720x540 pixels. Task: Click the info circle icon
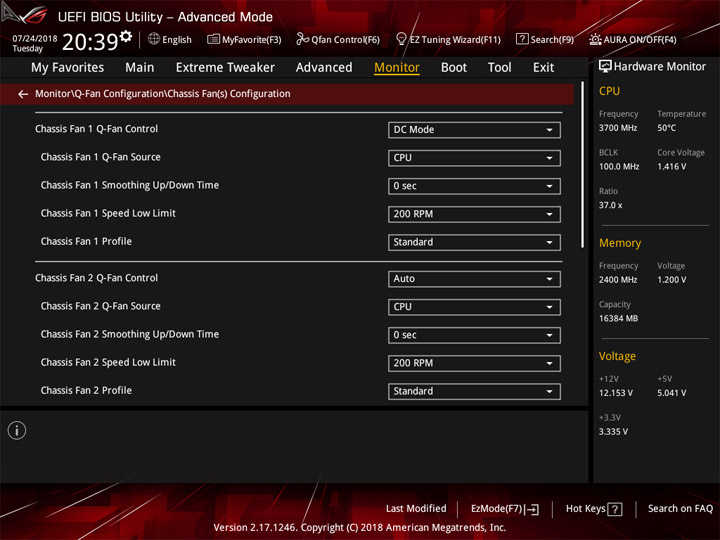(17, 430)
